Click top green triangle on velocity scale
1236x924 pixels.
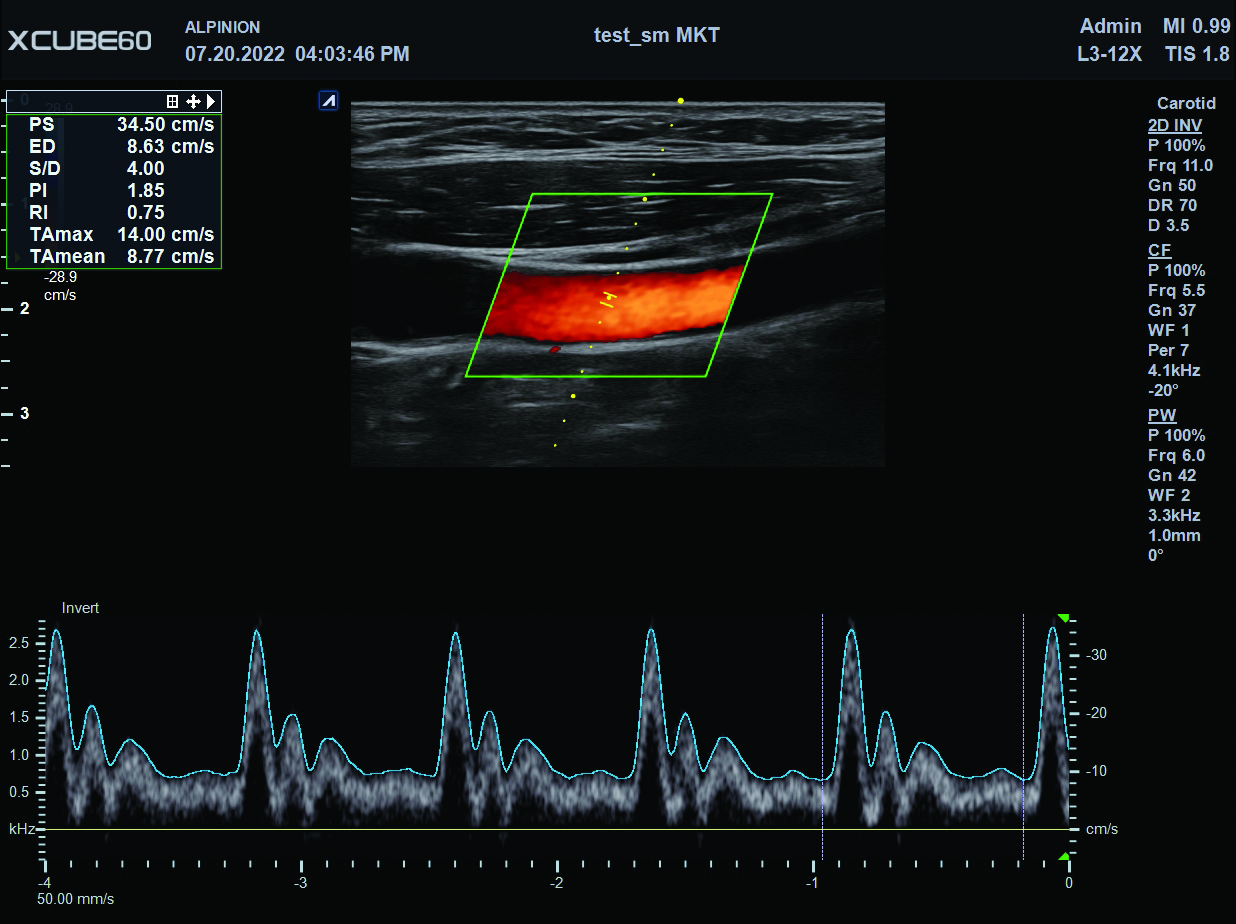[x=1064, y=618]
